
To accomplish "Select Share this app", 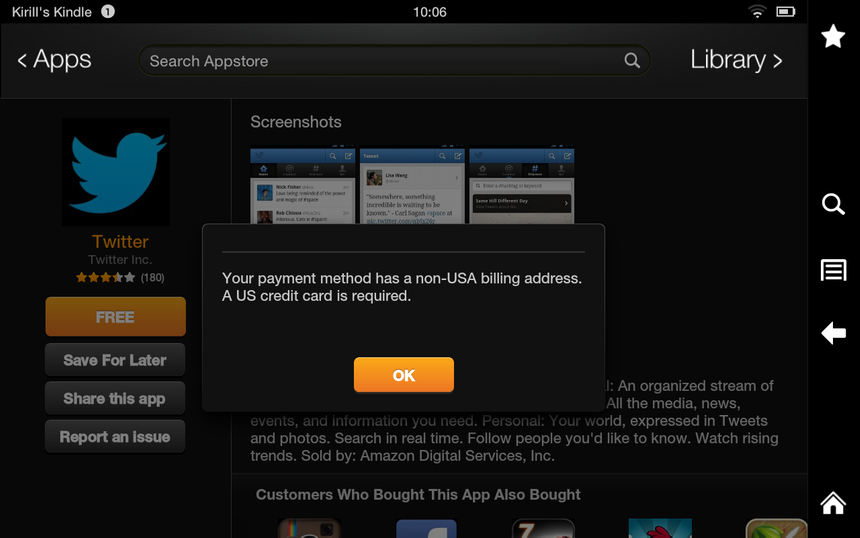I will [115, 398].
